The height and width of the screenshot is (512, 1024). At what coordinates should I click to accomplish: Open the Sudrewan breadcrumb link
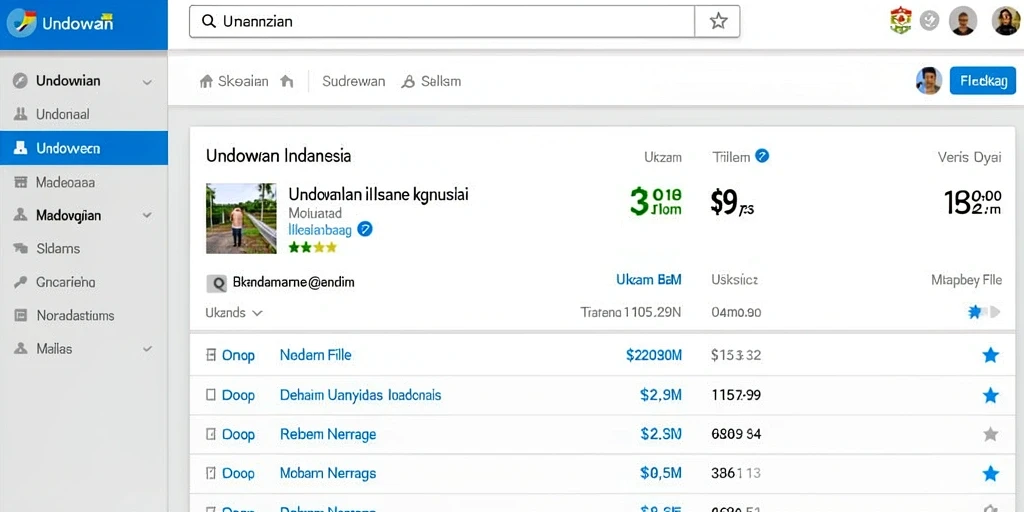click(x=353, y=82)
